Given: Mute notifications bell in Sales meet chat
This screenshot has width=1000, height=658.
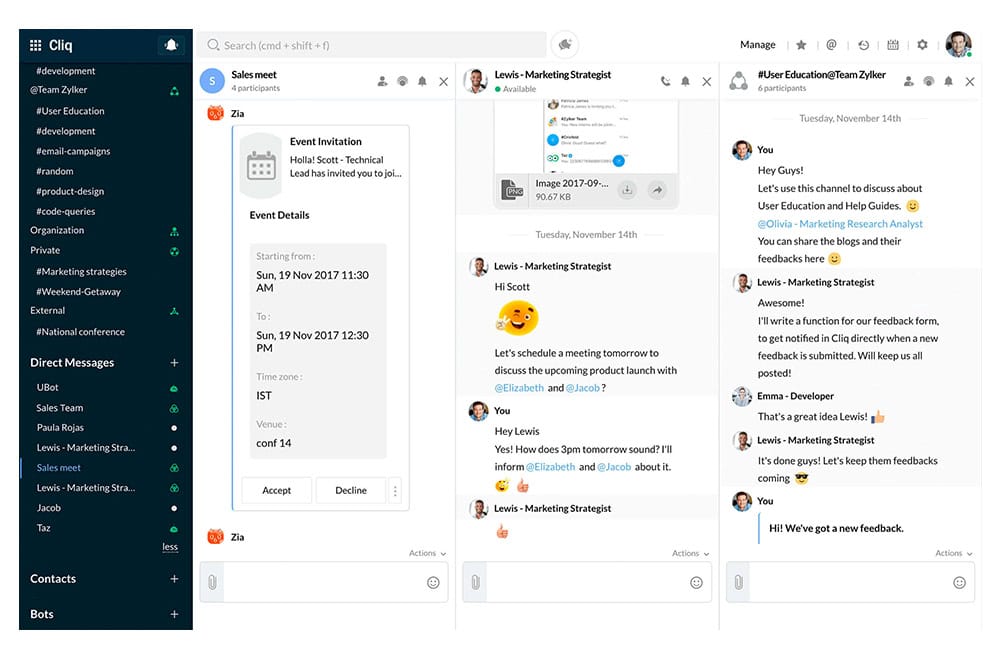Looking at the screenshot, I should pos(422,82).
